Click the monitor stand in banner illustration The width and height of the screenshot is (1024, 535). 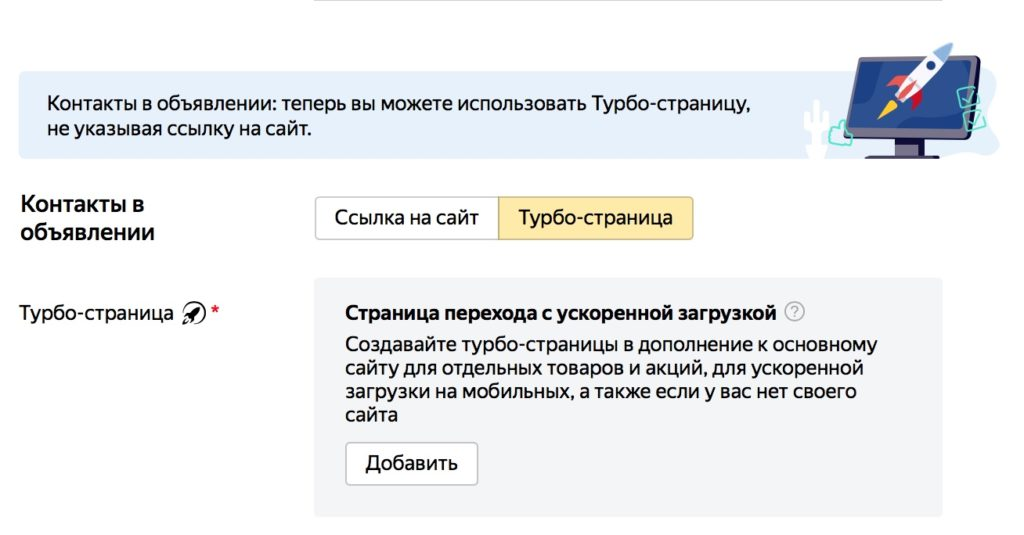(909, 149)
